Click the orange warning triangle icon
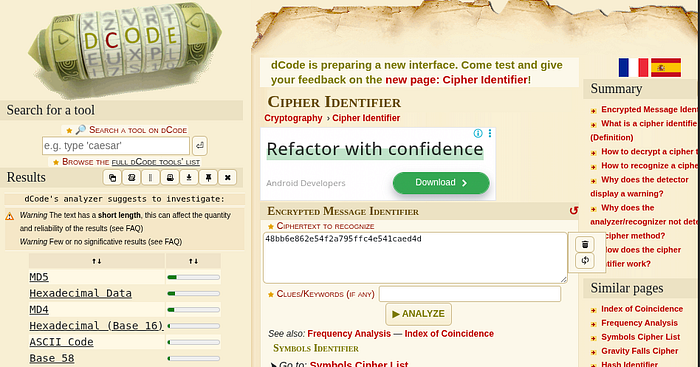The height and width of the screenshot is (367, 700). click(10, 217)
